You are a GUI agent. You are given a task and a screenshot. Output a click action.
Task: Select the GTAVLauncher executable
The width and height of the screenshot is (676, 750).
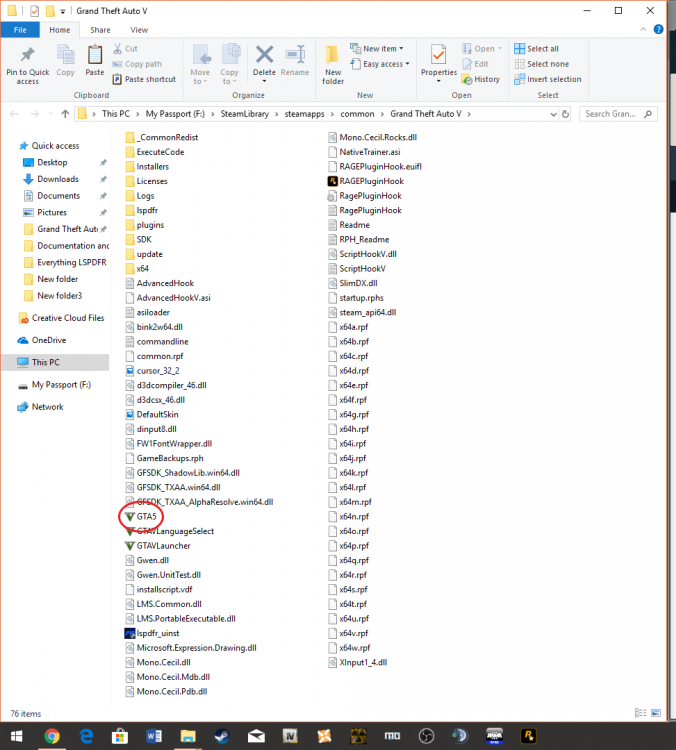[158, 546]
